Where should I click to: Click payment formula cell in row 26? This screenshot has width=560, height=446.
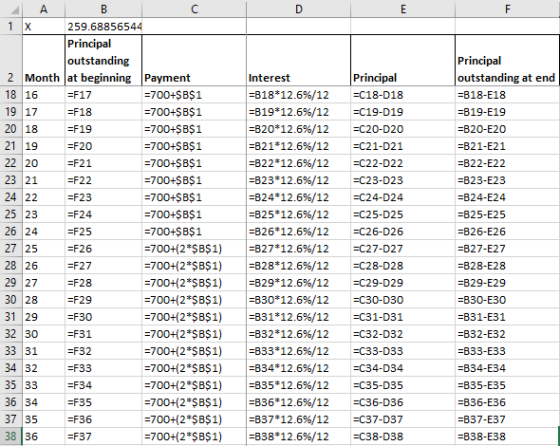194,231
